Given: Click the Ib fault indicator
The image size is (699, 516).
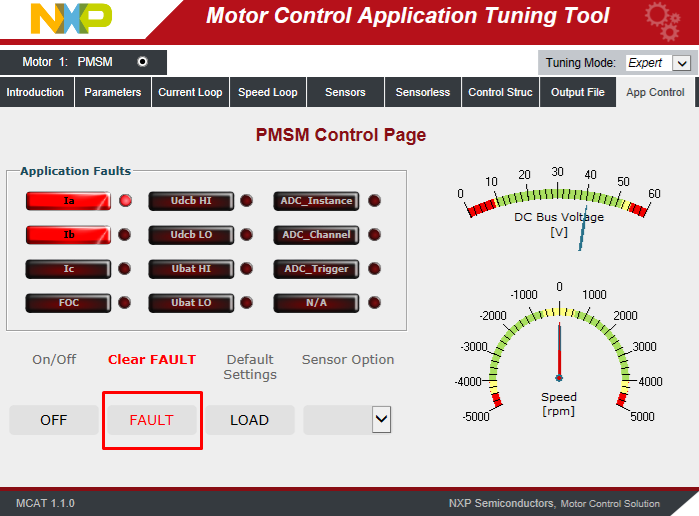Looking at the screenshot, I should [68, 235].
